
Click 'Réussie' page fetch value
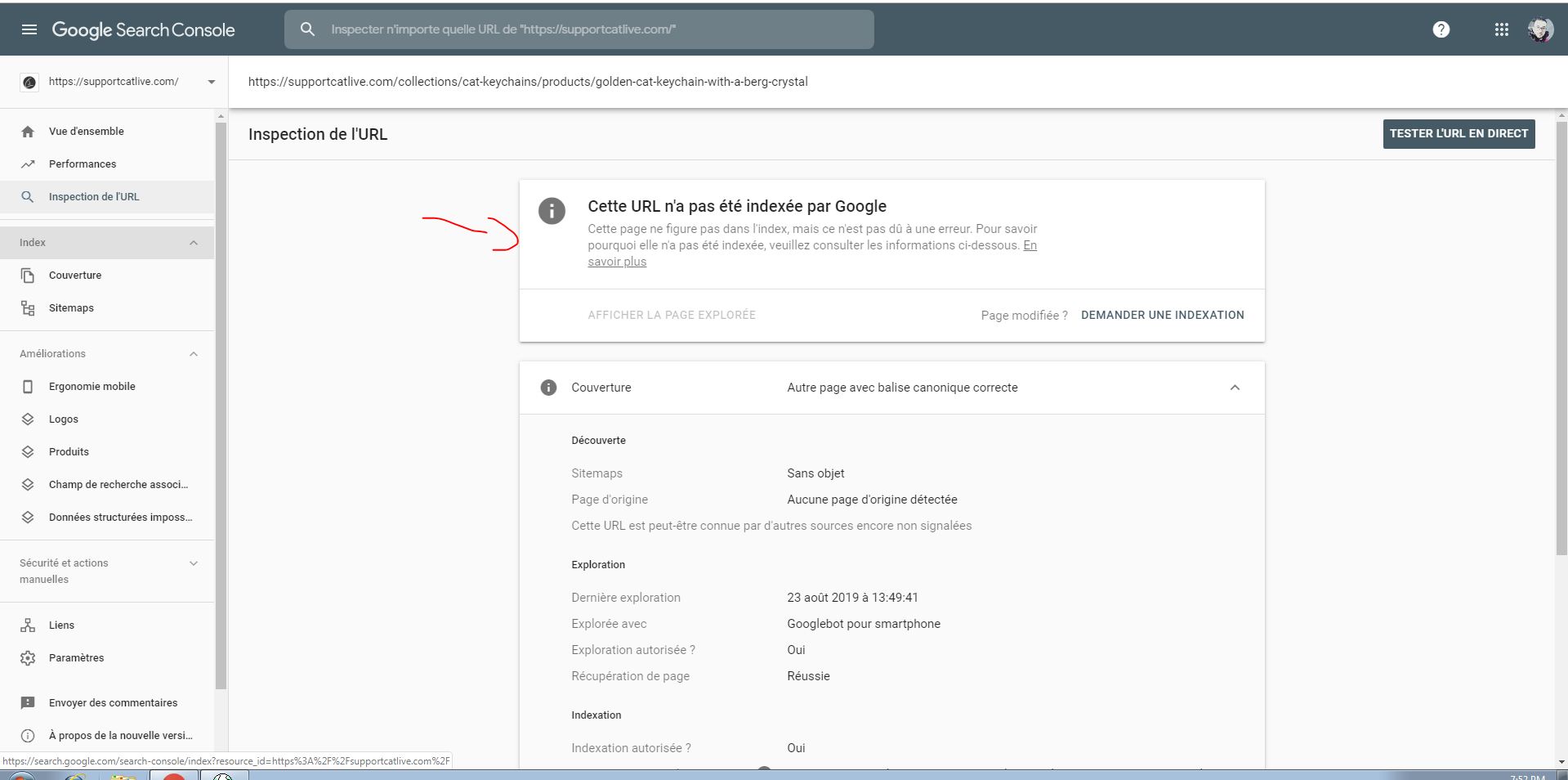808,676
